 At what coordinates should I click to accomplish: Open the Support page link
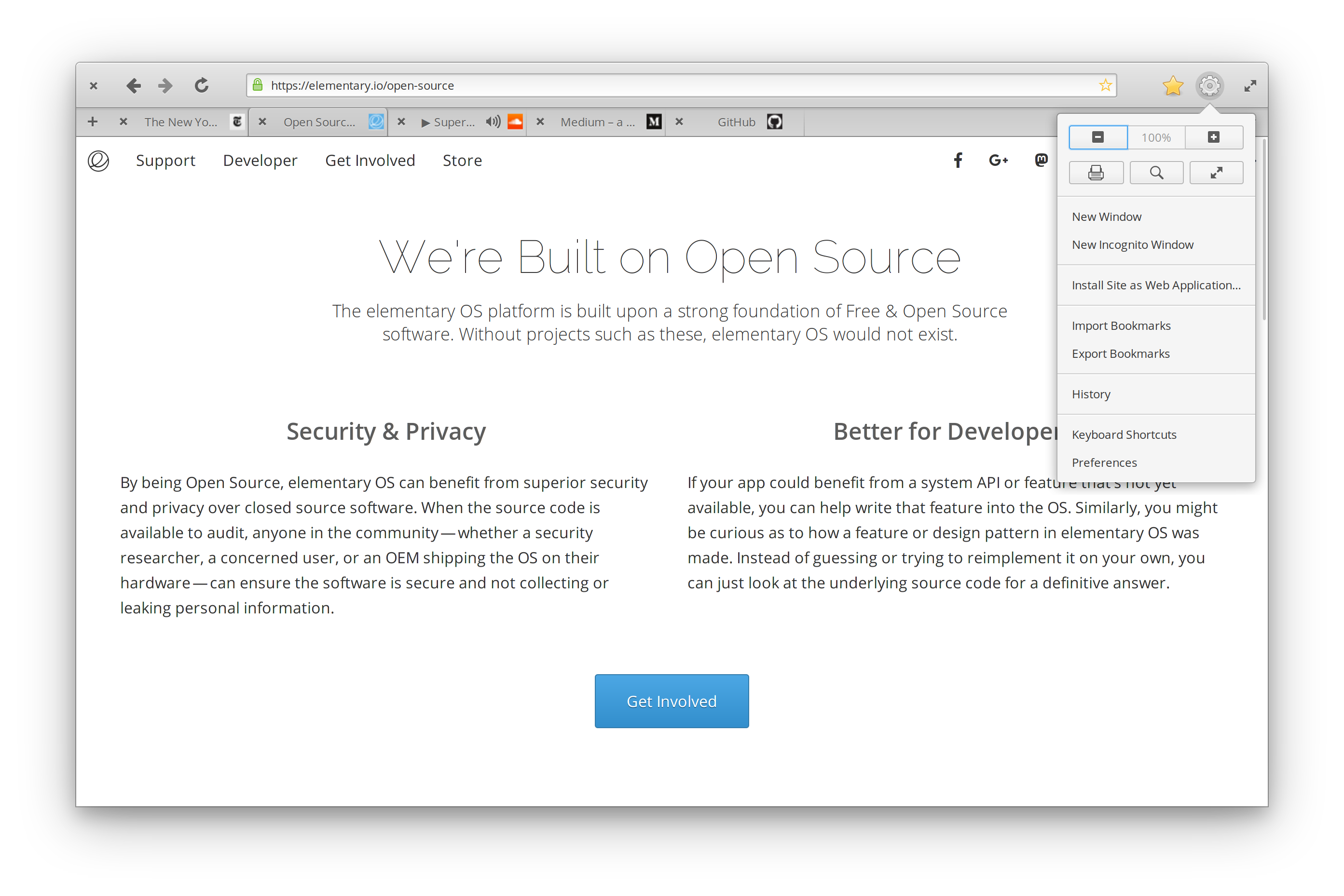click(x=166, y=161)
